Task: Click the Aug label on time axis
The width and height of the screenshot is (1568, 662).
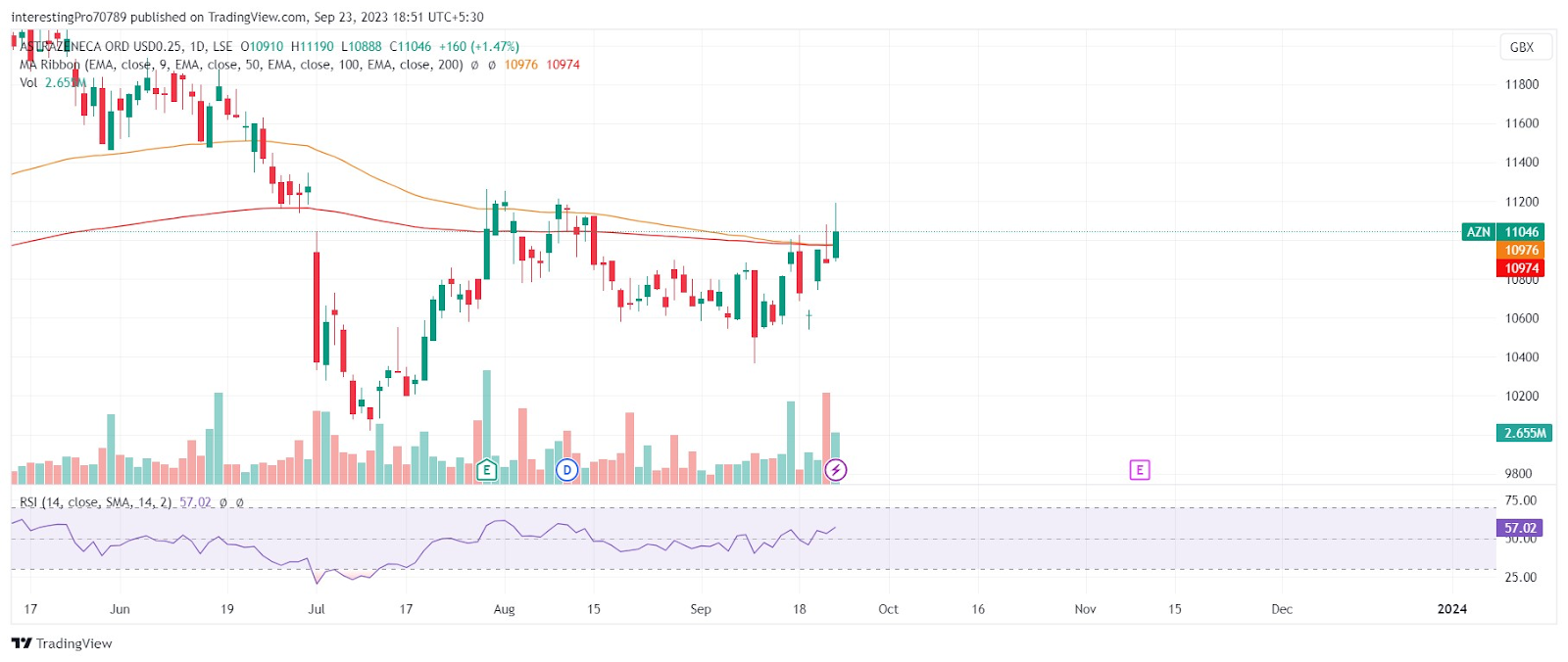Action: (x=504, y=609)
